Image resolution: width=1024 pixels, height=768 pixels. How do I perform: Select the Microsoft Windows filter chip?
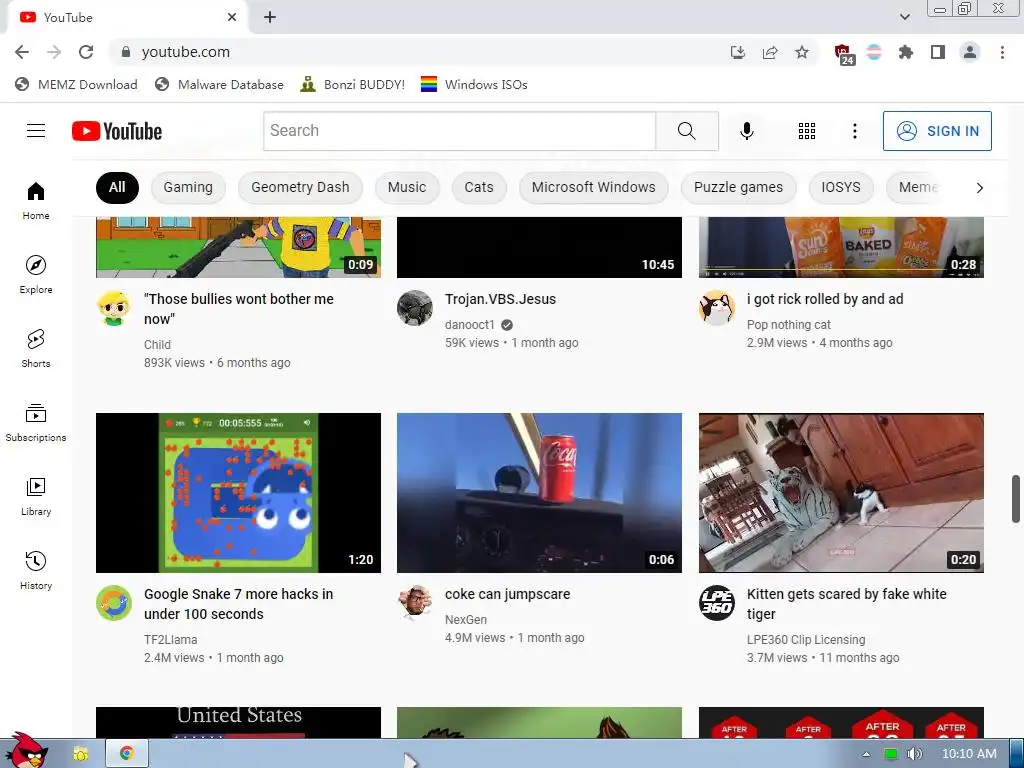594,187
